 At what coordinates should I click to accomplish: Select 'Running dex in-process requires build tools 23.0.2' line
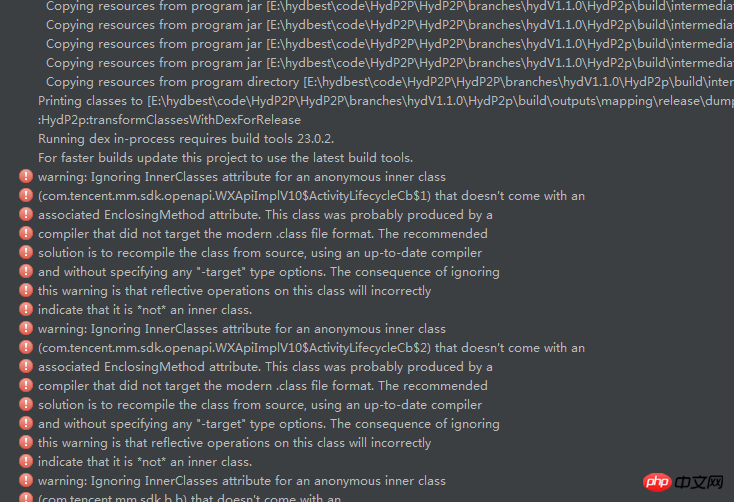[186, 139]
